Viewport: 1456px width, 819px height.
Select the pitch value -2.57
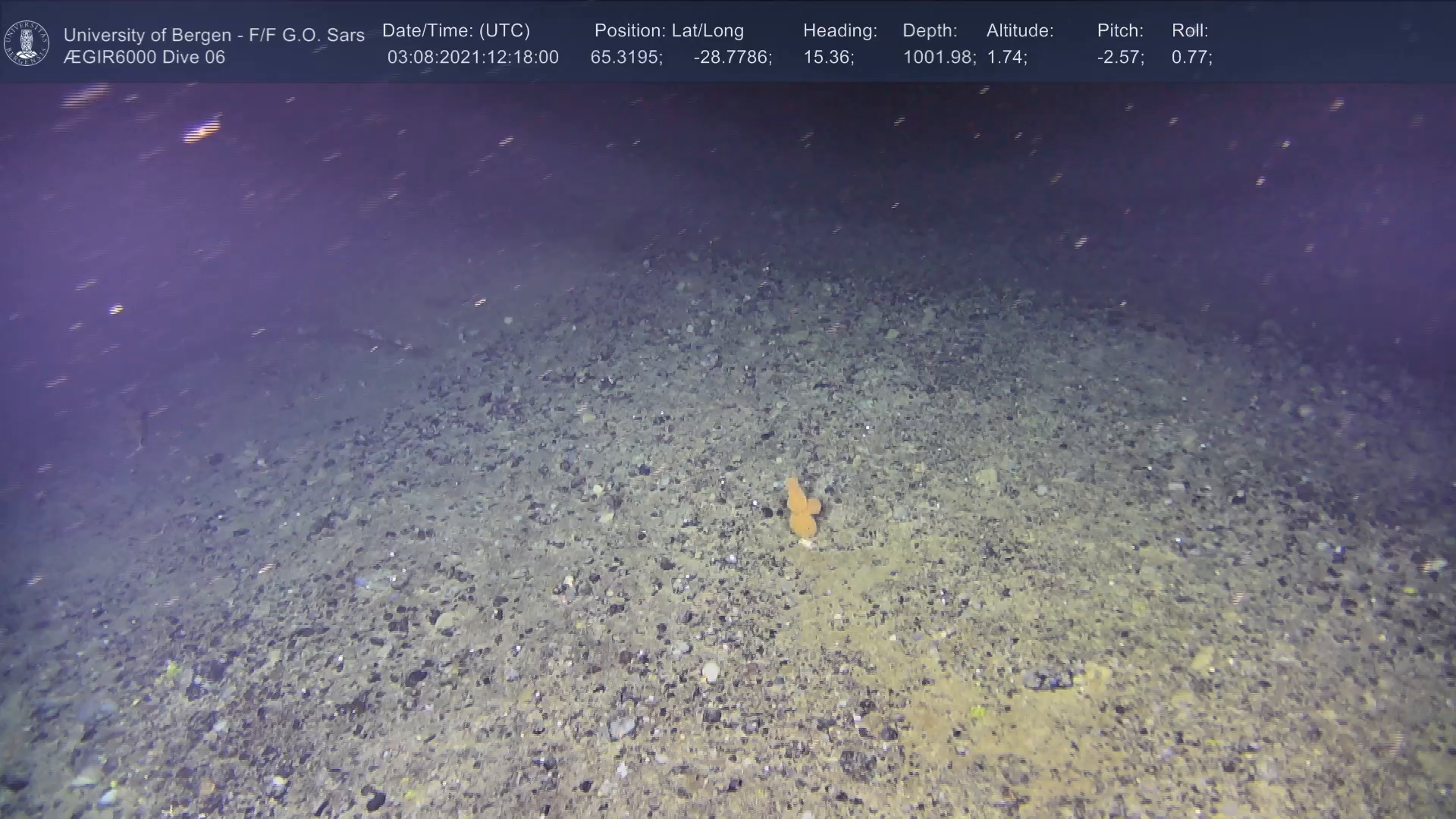pos(1120,58)
